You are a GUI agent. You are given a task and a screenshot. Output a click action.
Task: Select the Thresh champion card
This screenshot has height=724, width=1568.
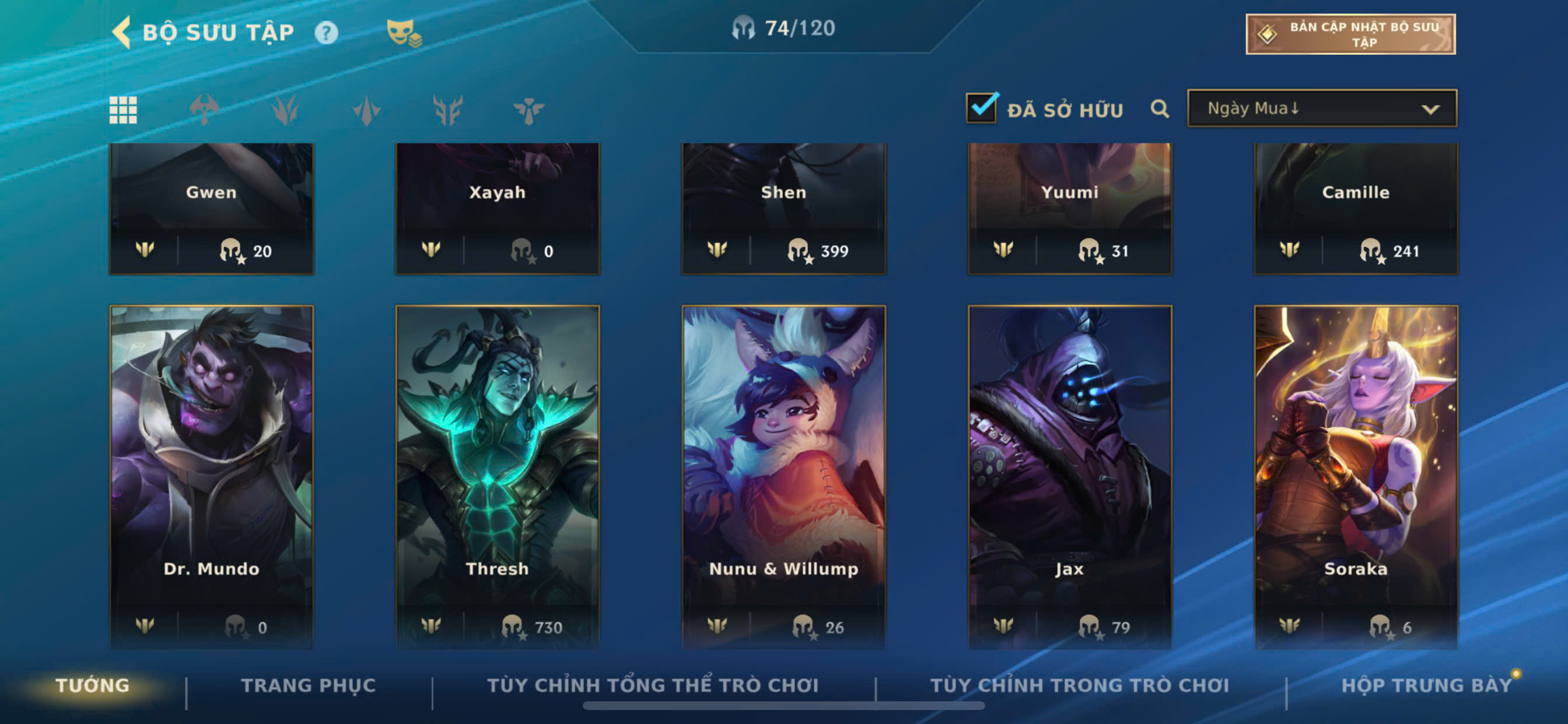tap(498, 477)
